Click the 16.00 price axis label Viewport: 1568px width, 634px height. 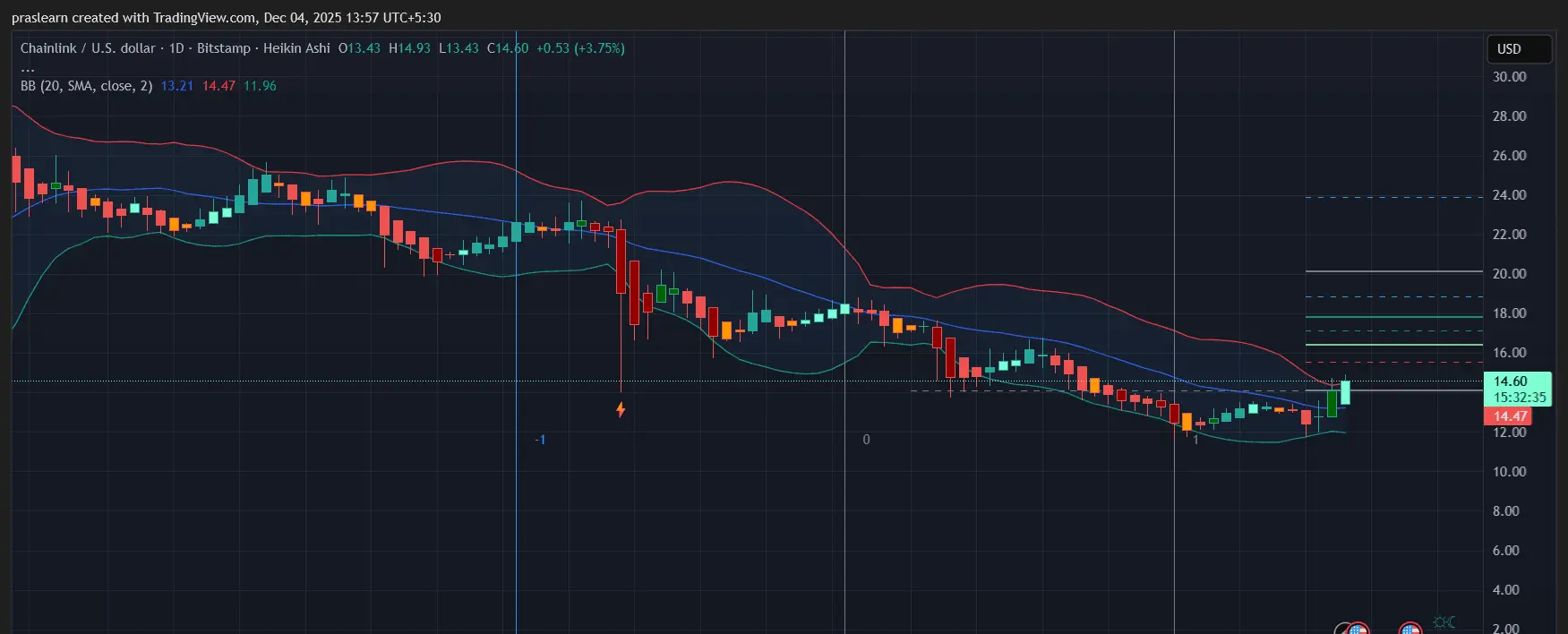click(x=1509, y=353)
